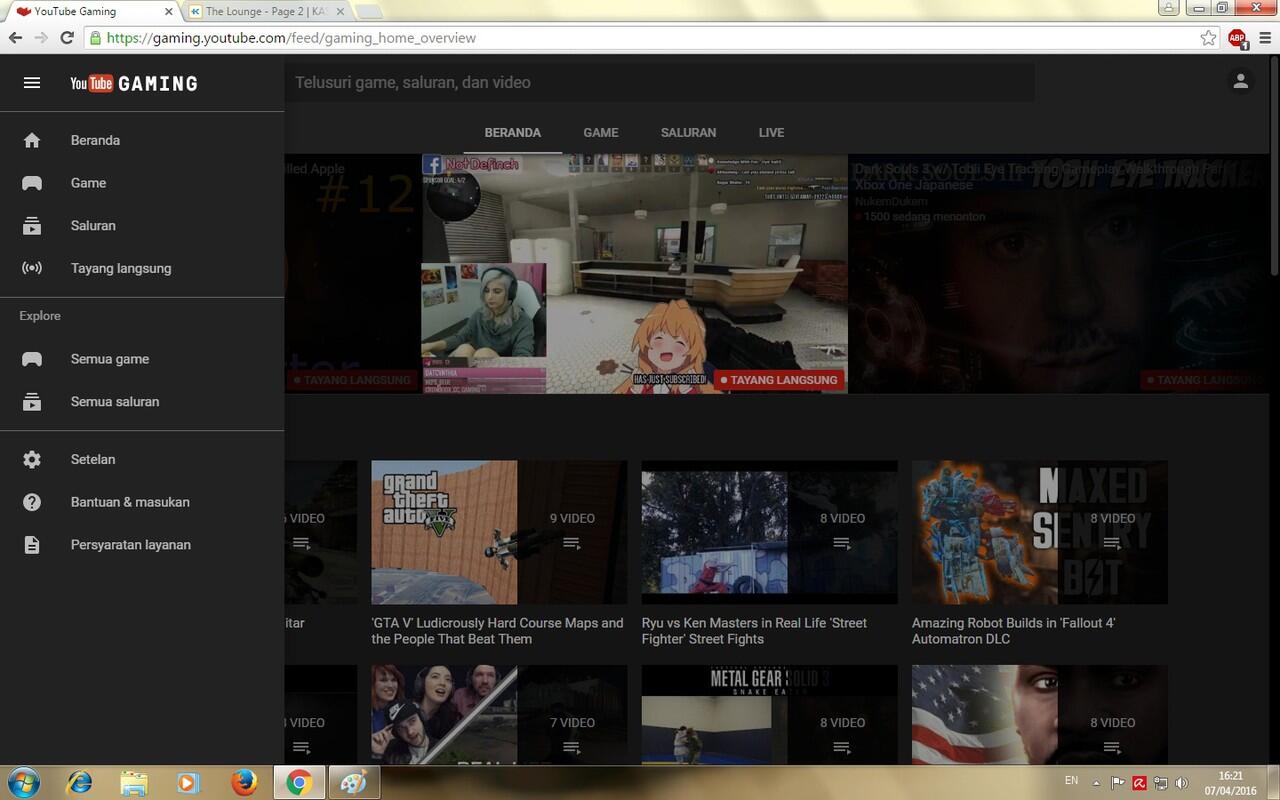The height and width of the screenshot is (800, 1280).
Task: Select the Game controller icon in sidebar
Action: tap(32, 183)
